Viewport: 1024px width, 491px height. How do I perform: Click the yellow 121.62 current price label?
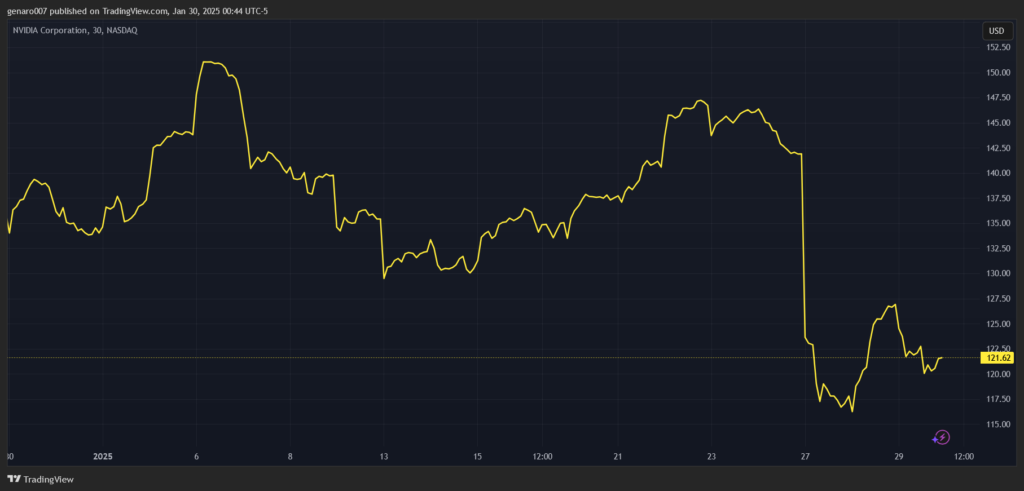(x=999, y=357)
